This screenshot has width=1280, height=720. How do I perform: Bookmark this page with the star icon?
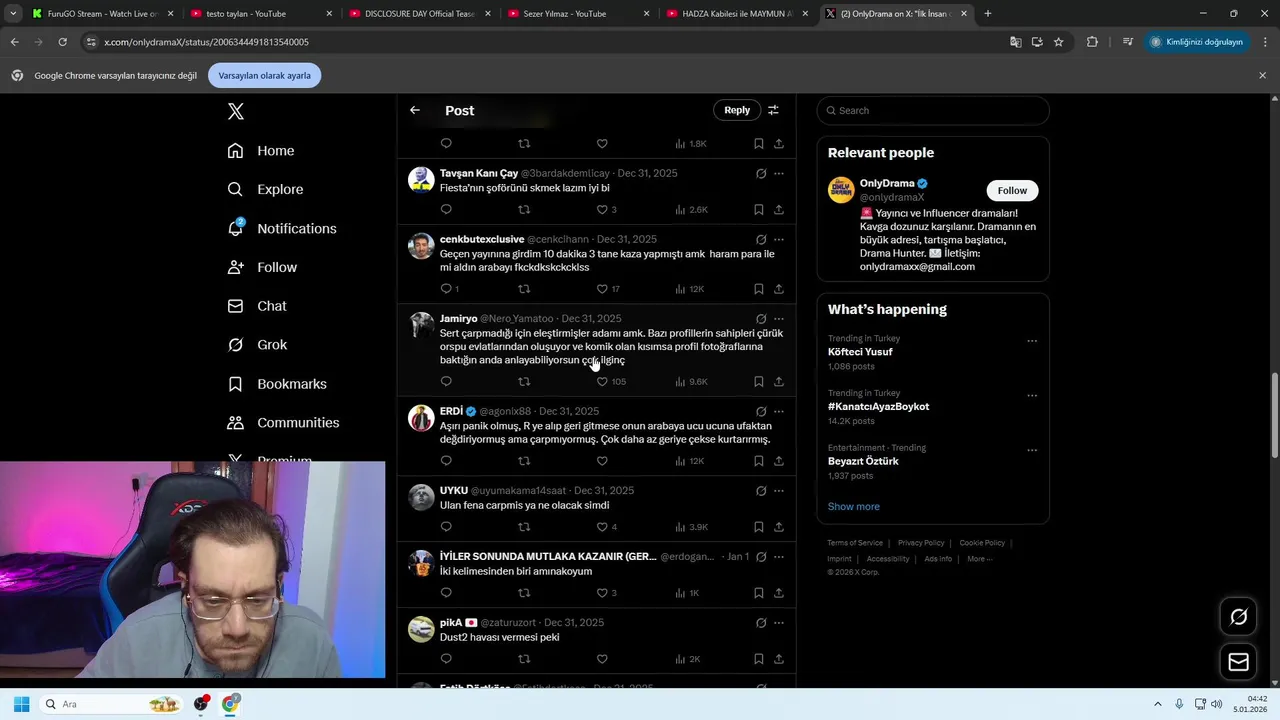tap(1058, 42)
